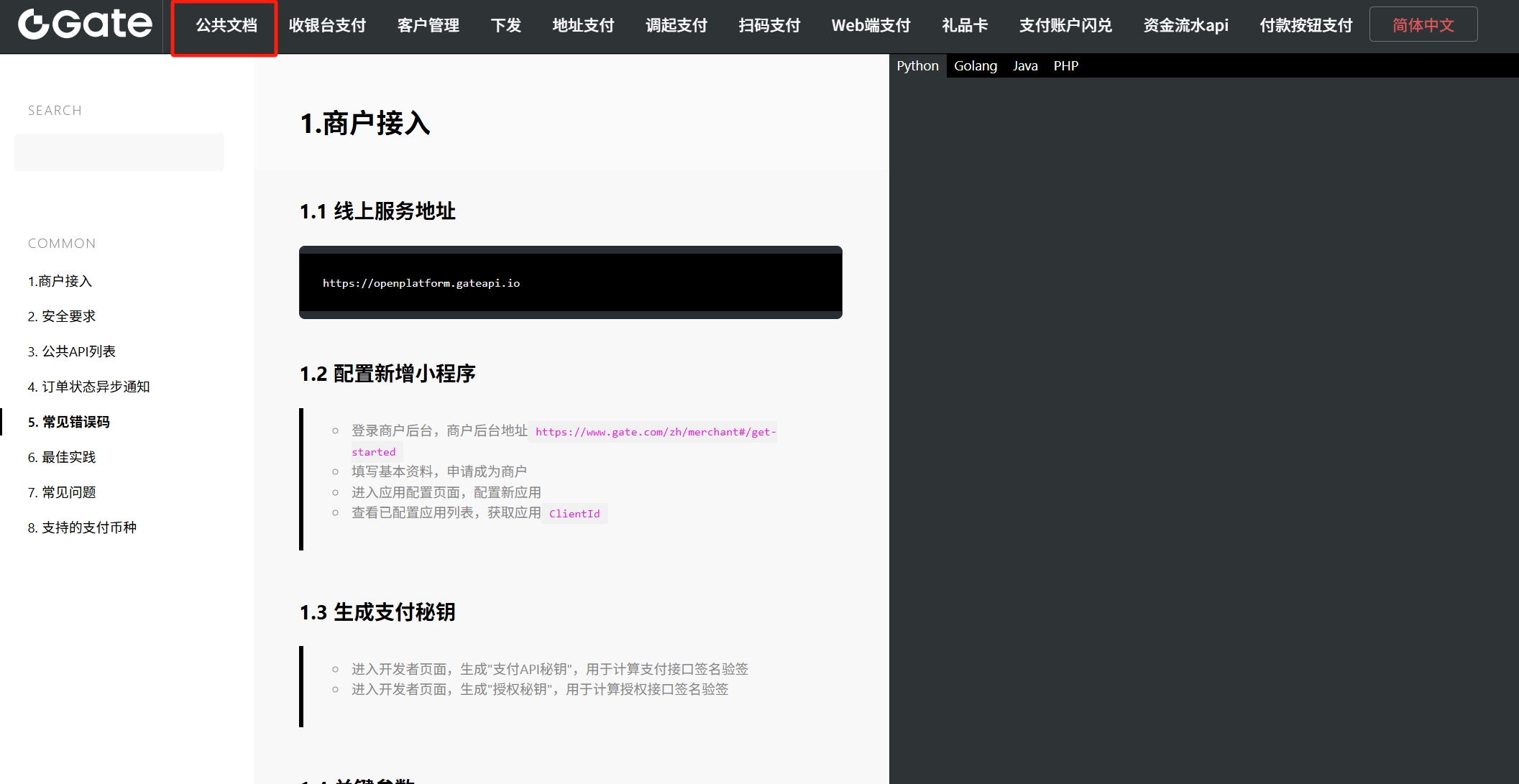Image resolution: width=1519 pixels, height=784 pixels.
Task: Open the merchant backend URL link
Action: click(654, 432)
